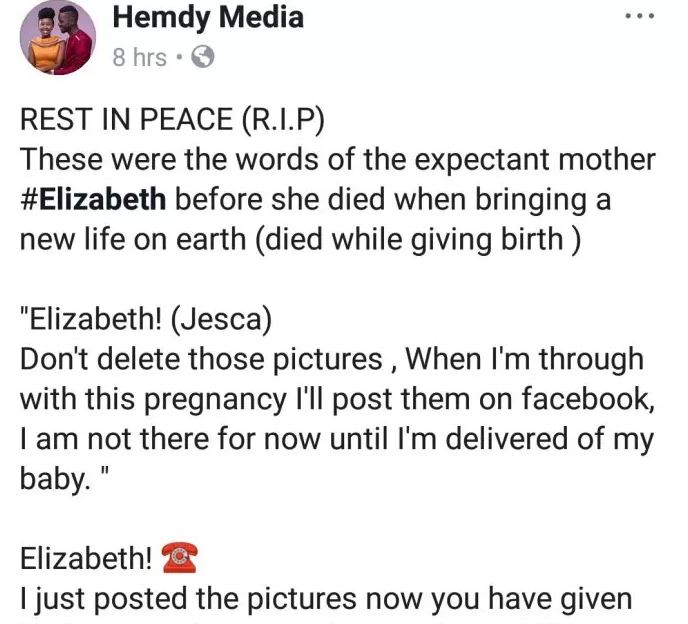688x624 pixels.
Task: Open the Hemdy Media page name
Action: click(208, 17)
